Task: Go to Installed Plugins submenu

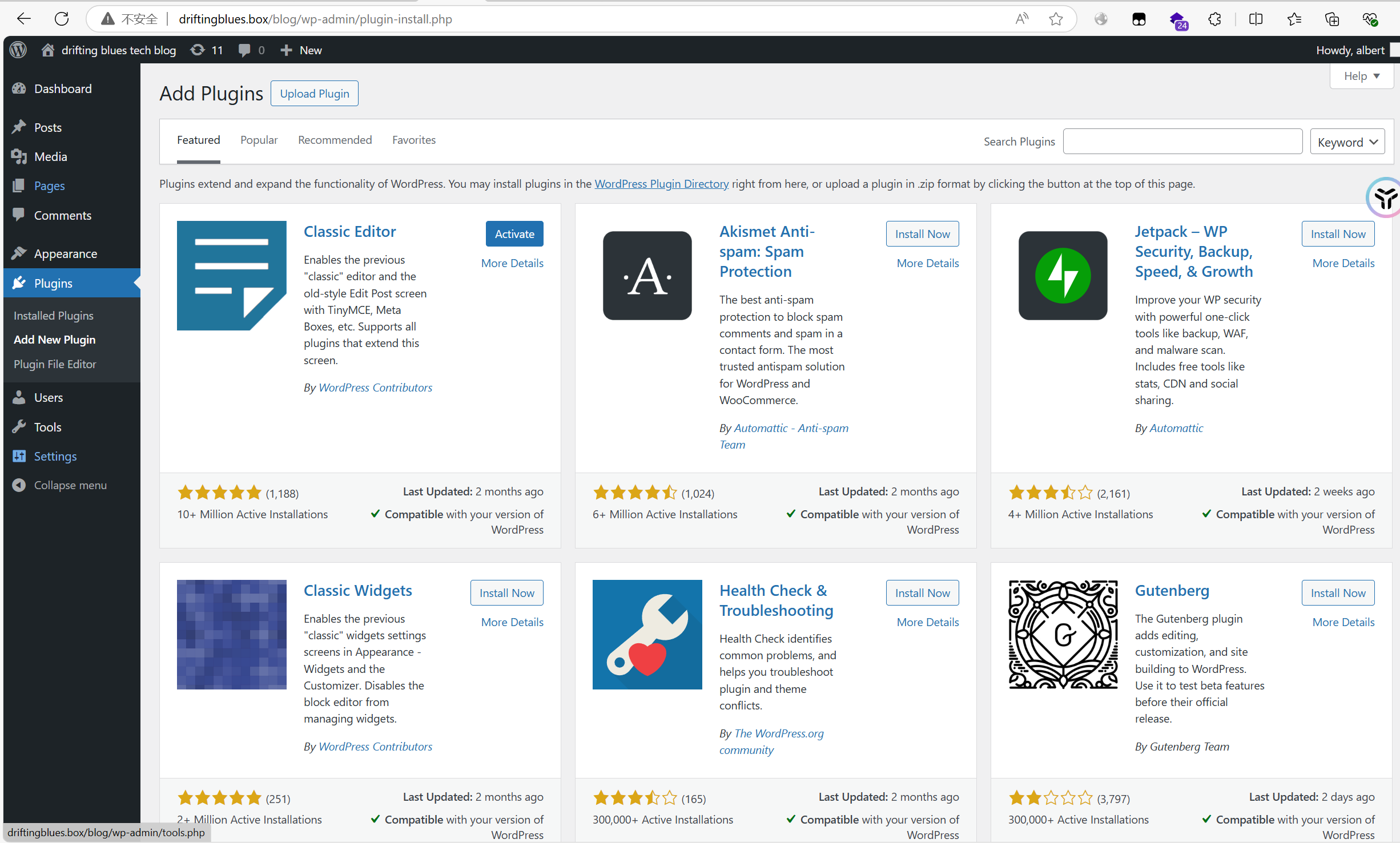Action: click(x=54, y=316)
